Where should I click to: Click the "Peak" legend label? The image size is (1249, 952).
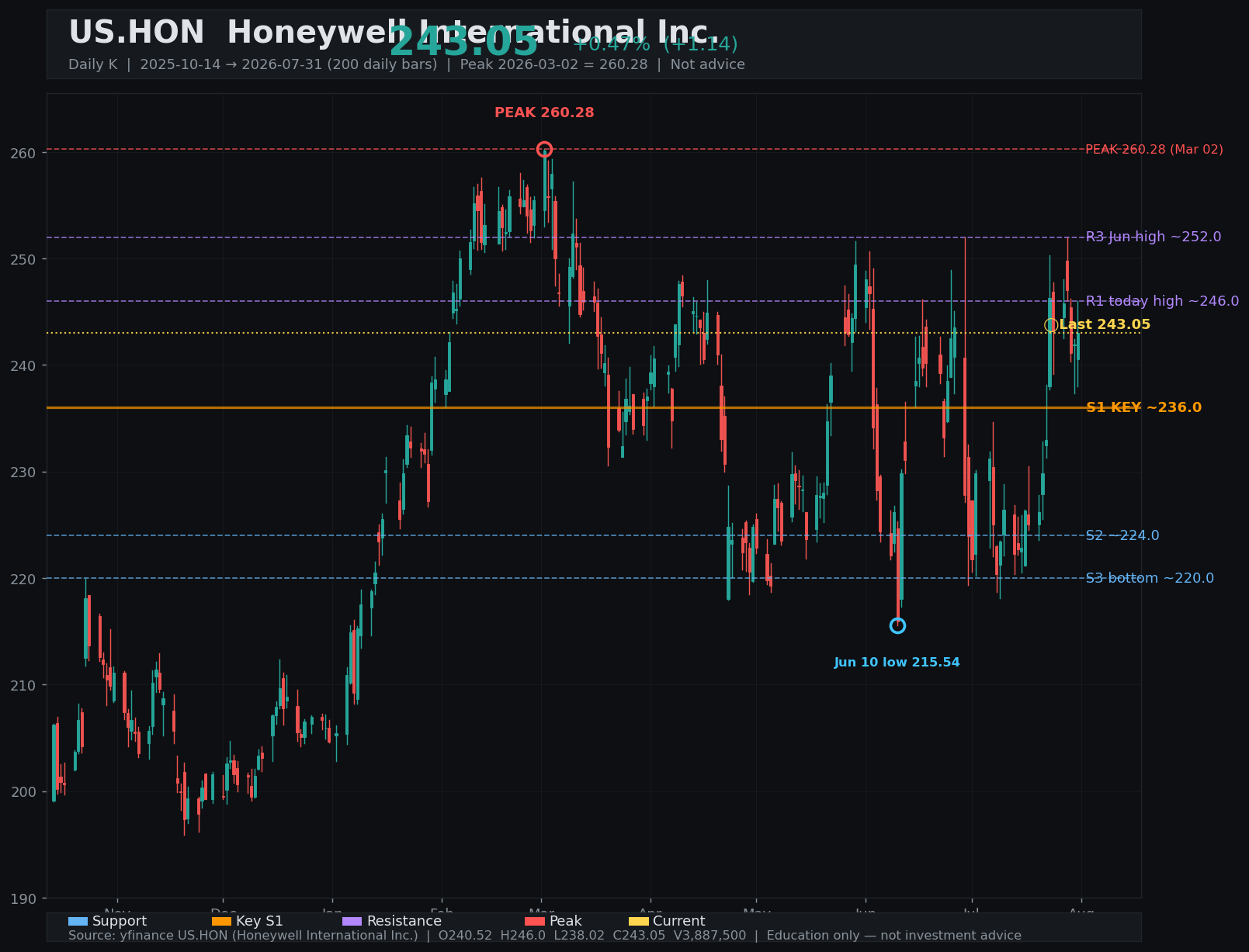click(x=566, y=921)
